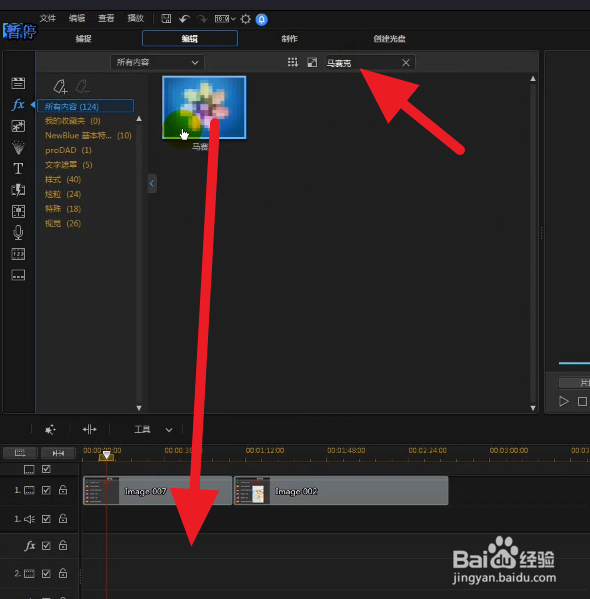The height and width of the screenshot is (599, 590).
Task: Toggle the fx track checkbox
Action: [x=46, y=546]
